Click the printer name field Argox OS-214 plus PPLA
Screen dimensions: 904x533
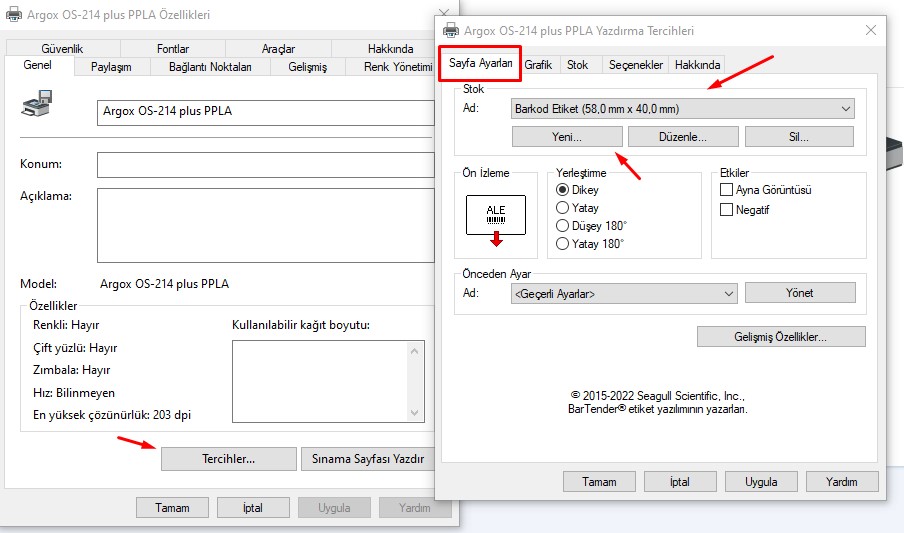(x=266, y=112)
